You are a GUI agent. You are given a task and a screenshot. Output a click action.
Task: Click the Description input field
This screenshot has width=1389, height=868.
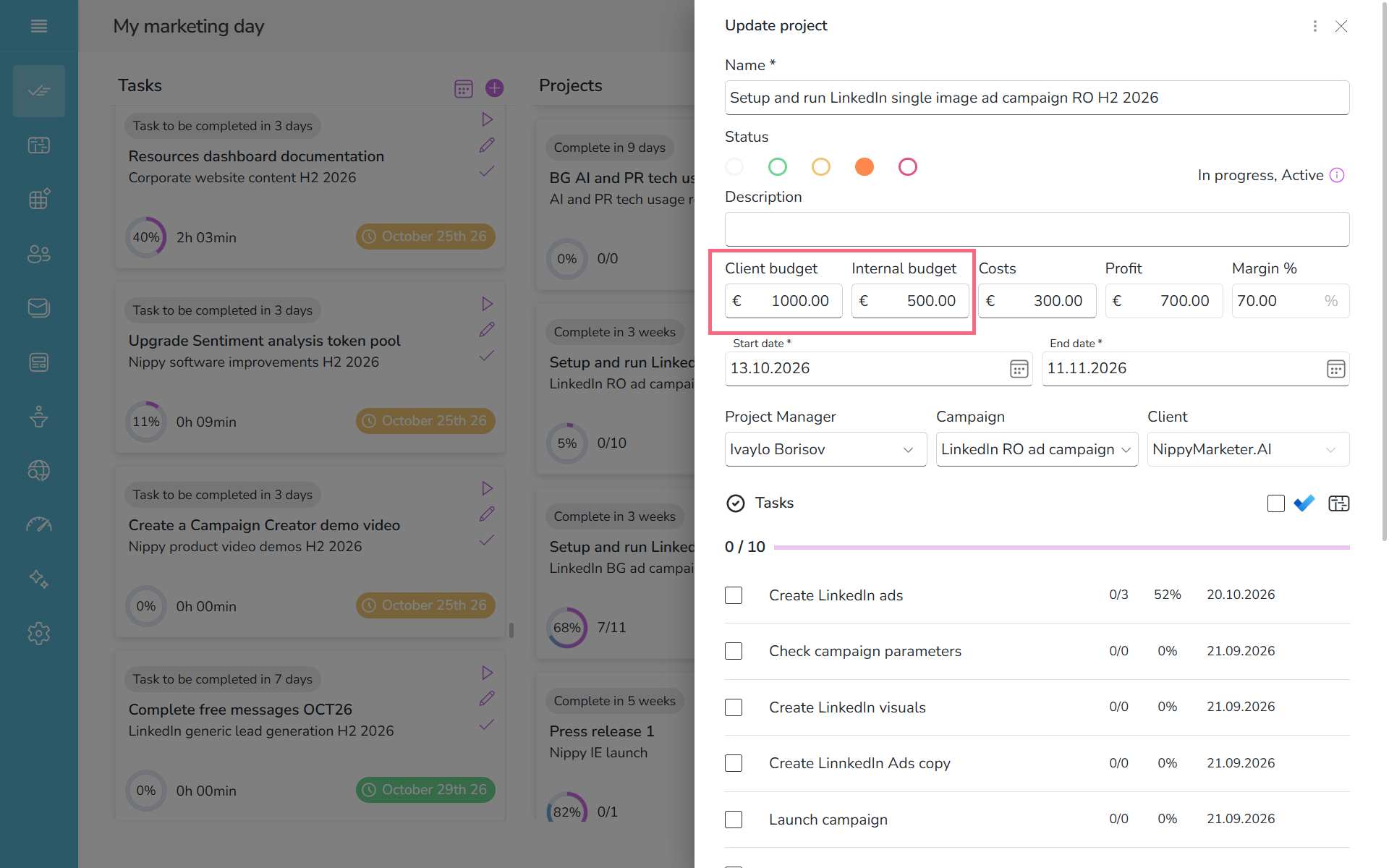pos(1037,229)
